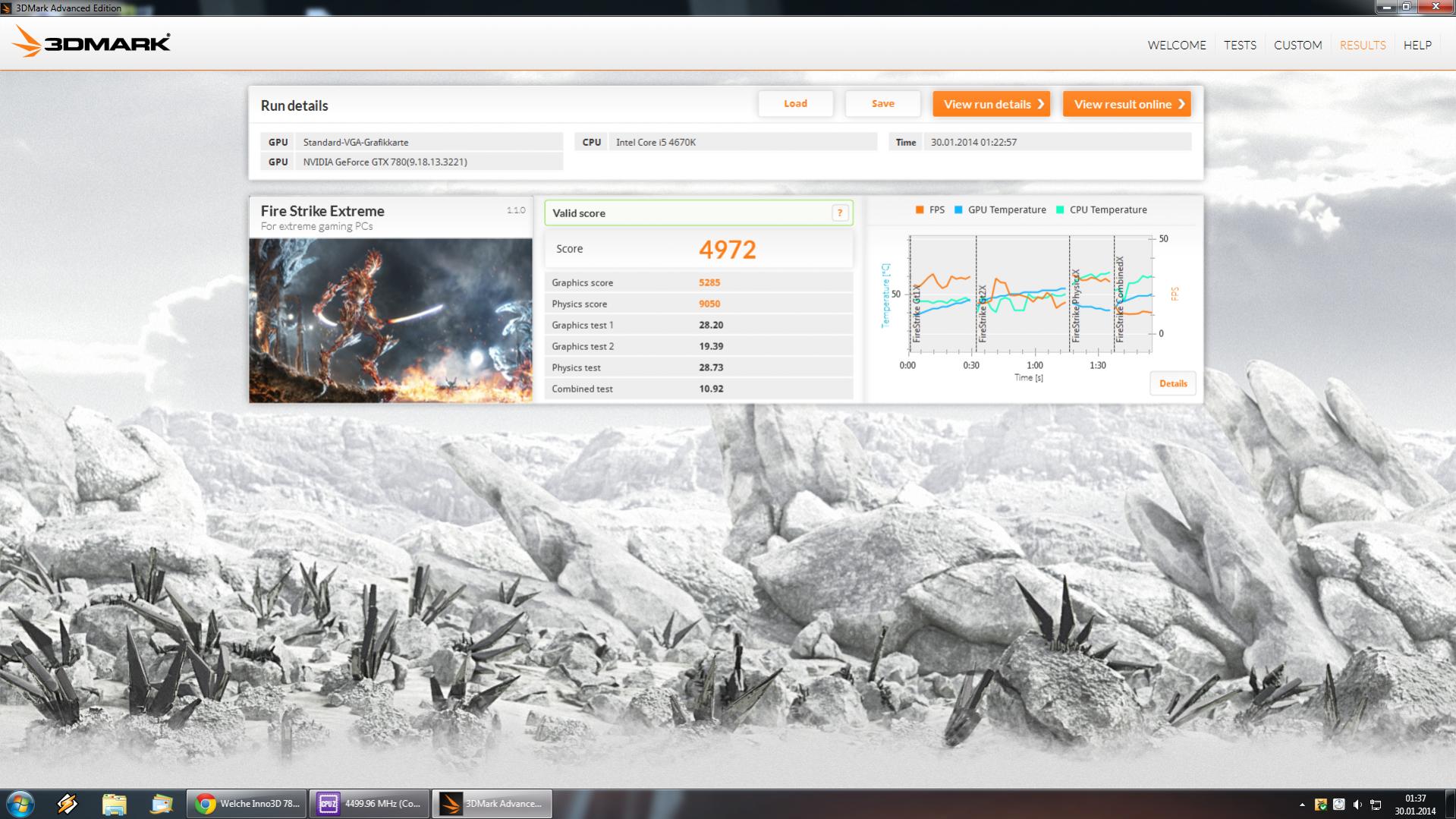The width and height of the screenshot is (1456, 819).
Task: Select the Graphics test 2 row 19.39
Action: (698, 346)
